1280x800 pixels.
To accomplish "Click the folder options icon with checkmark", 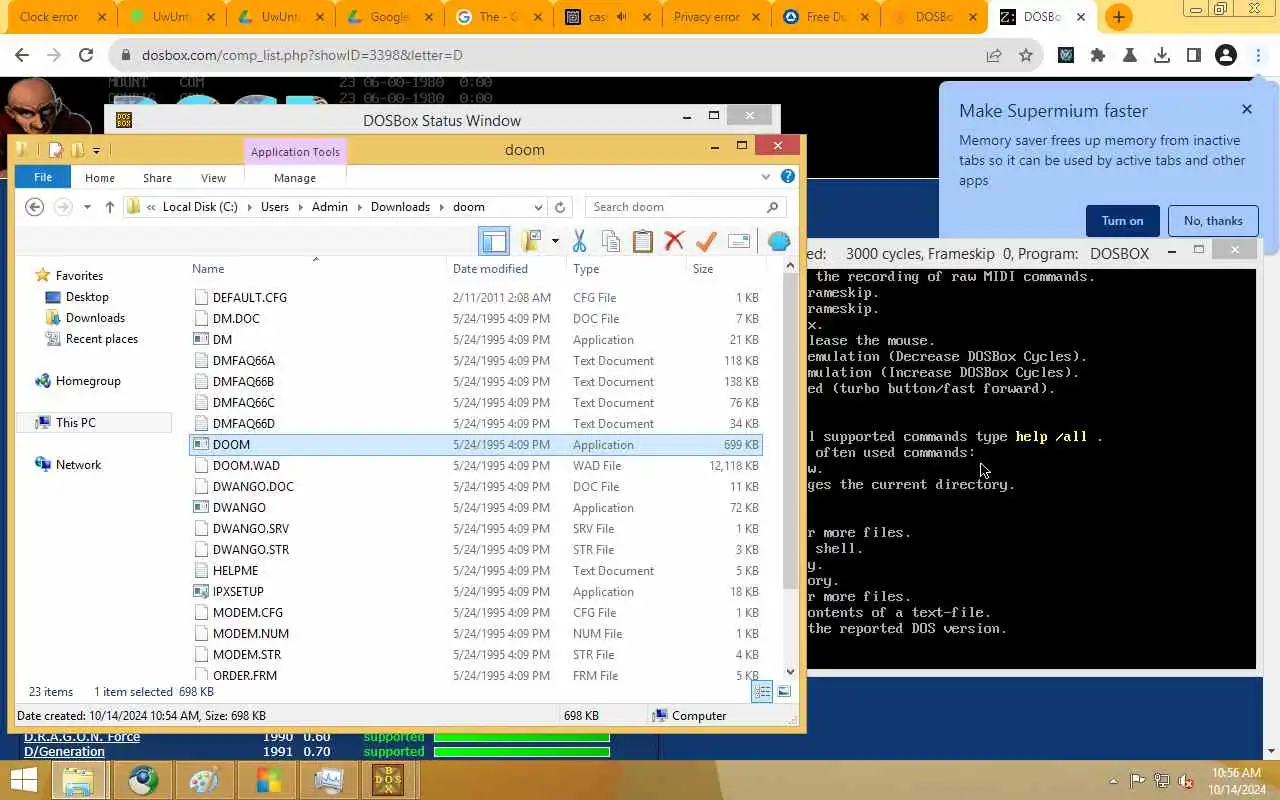I will coord(530,241).
